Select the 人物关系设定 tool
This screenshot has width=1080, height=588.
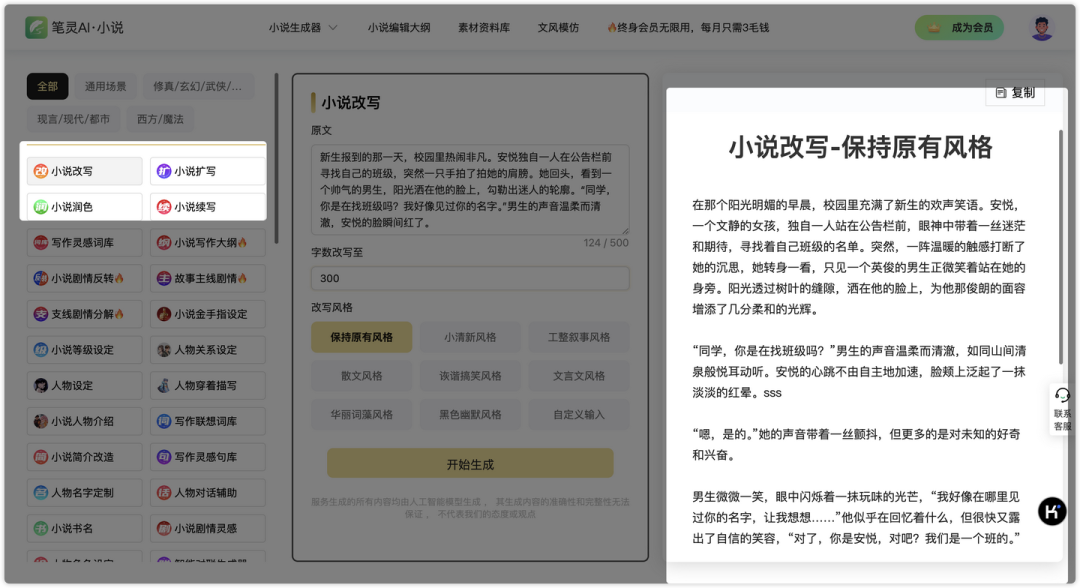(207, 349)
